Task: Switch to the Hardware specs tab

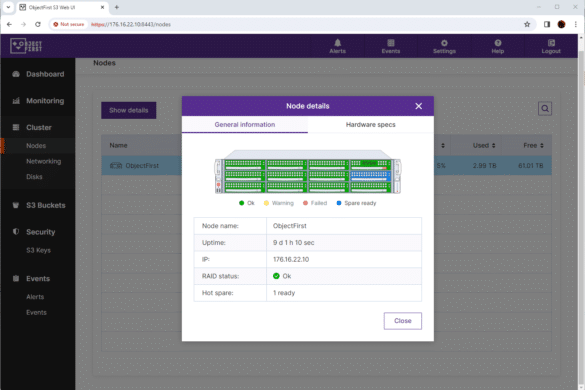Action: (370, 125)
